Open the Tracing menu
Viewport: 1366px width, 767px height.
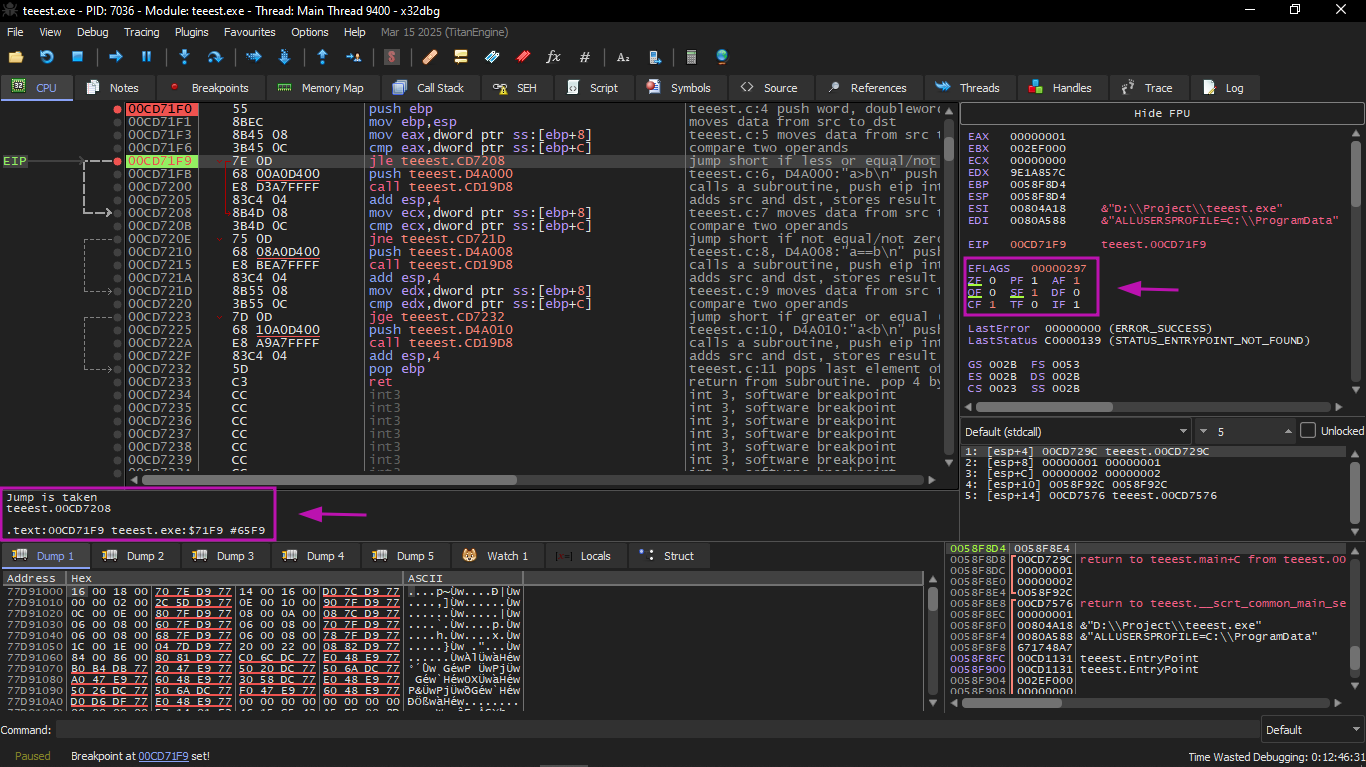coord(141,32)
